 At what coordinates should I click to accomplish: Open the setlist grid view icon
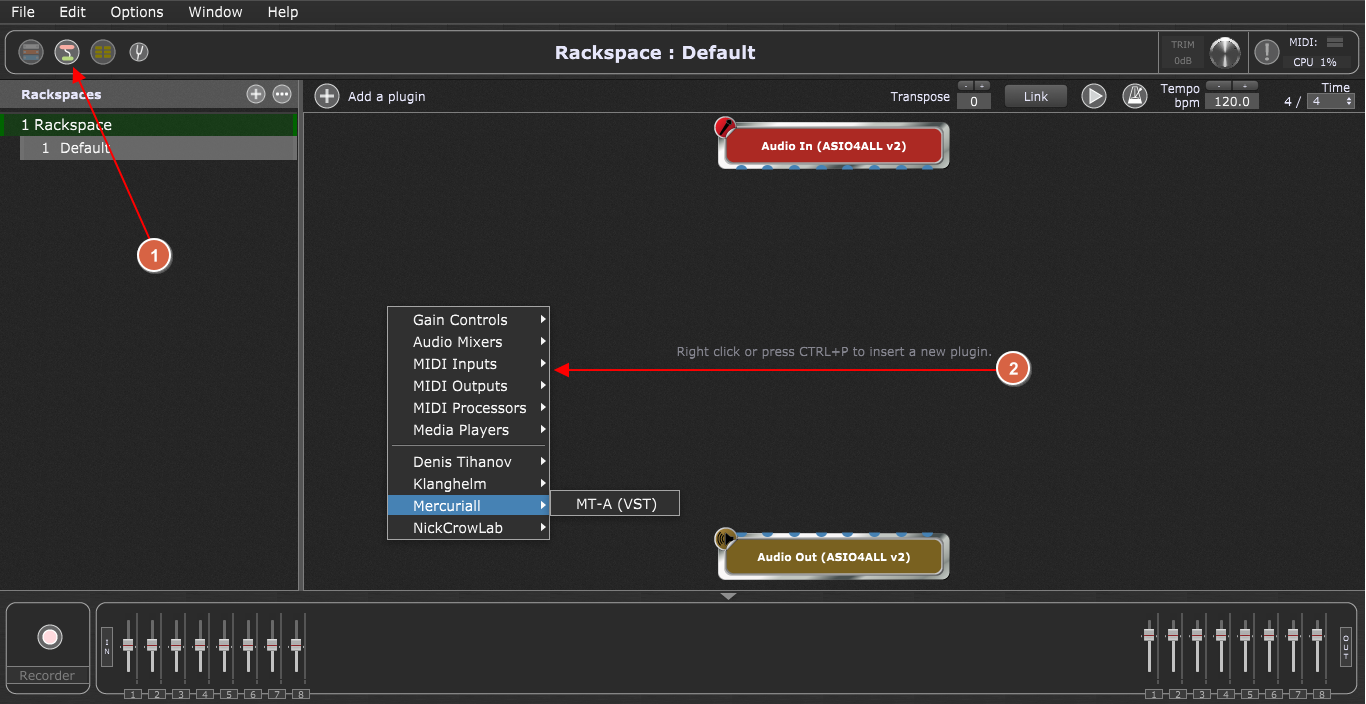coord(102,52)
